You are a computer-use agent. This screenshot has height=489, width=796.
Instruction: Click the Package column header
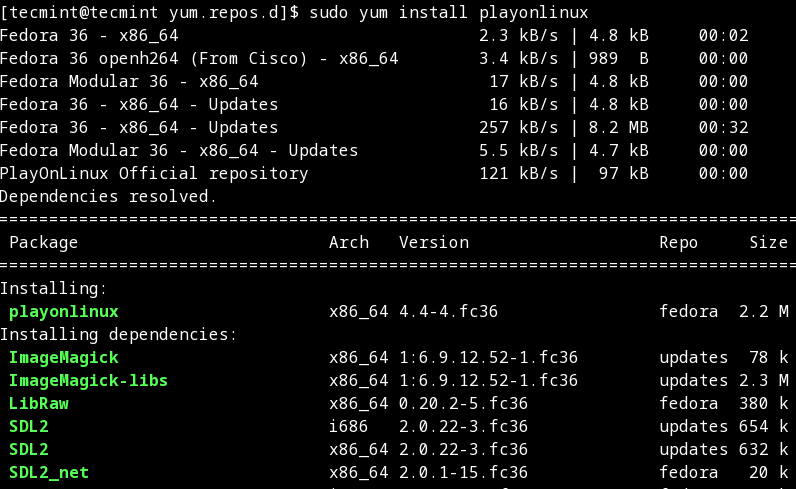[x=44, y=242]
